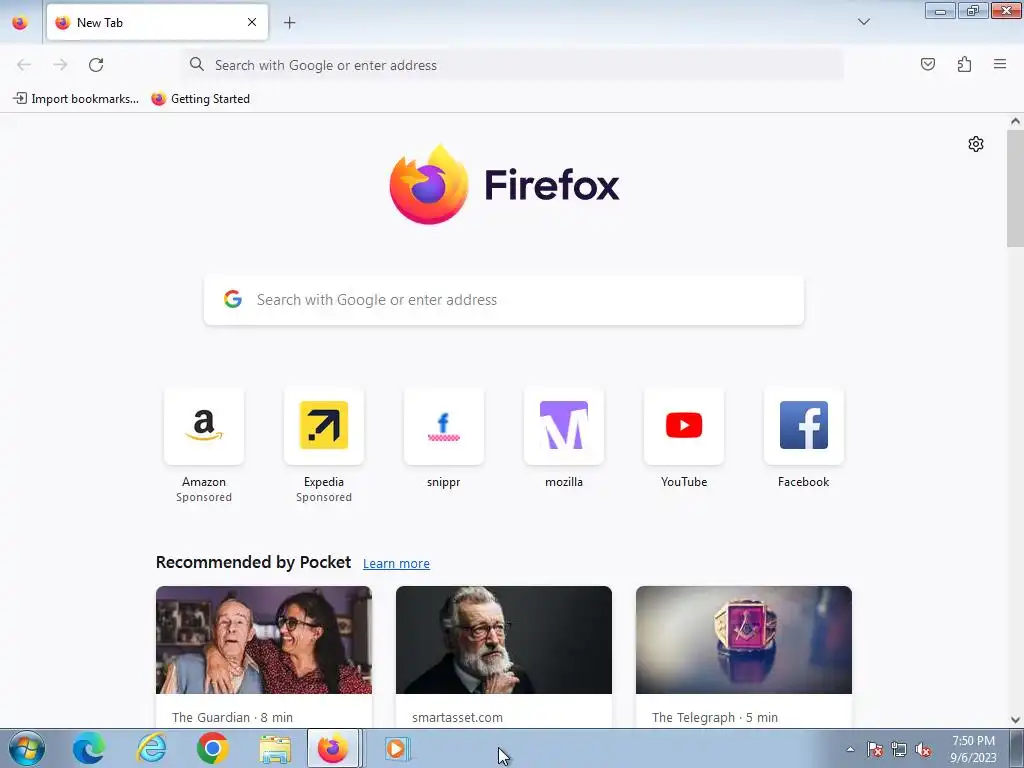Show hidden tray icons arrow
This screenshot has width=1024, height=768.
point(850,749)
